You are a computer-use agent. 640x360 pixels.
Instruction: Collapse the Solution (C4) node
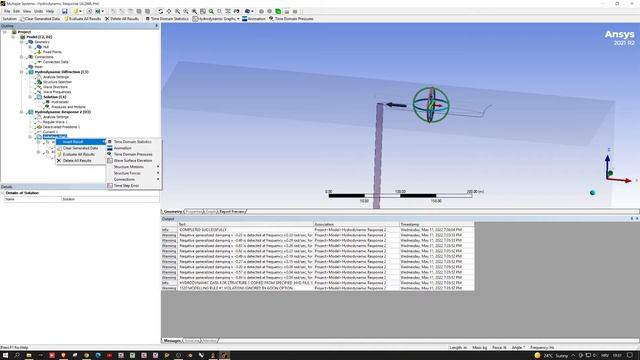tap(30, 97)
